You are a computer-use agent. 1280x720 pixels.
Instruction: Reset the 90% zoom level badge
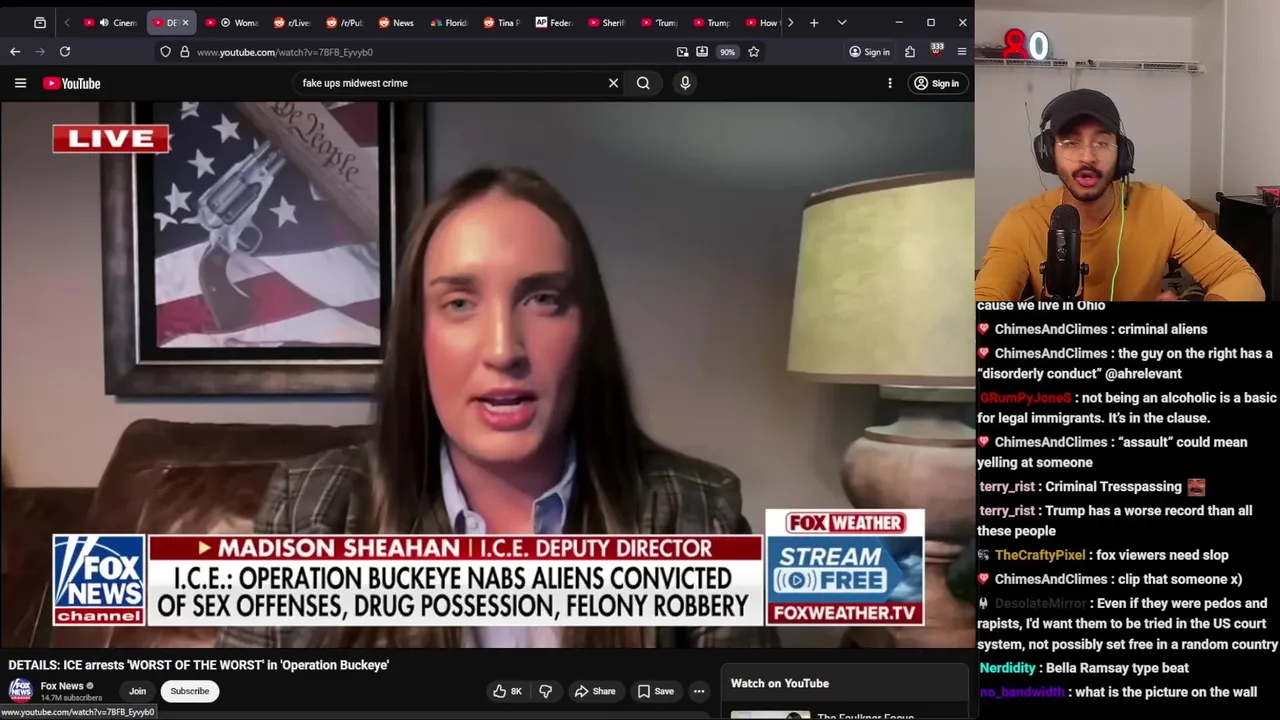[x=727, y=52]
